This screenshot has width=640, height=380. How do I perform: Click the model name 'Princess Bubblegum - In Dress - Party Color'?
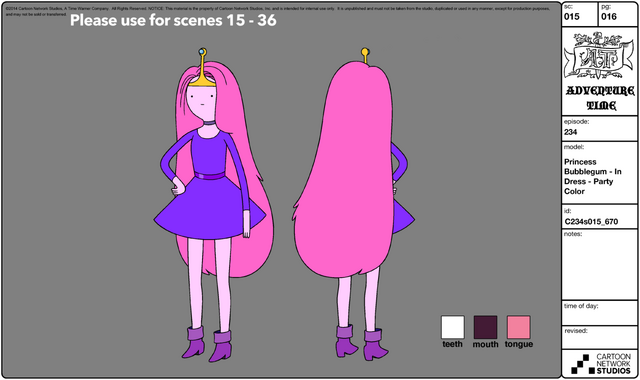593,176
